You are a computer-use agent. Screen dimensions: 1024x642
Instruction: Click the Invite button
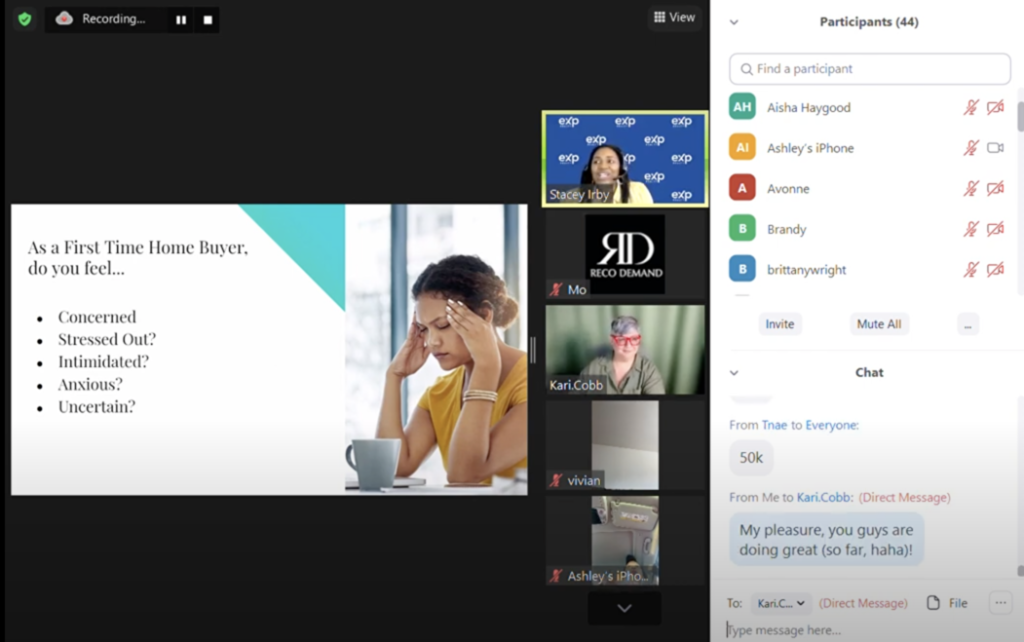(x=780, y=324)
